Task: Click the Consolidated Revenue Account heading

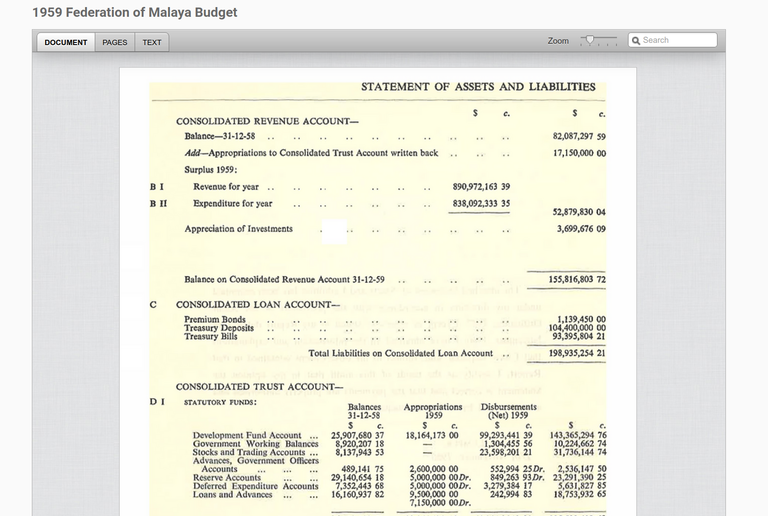Action: tap(267, 121)
